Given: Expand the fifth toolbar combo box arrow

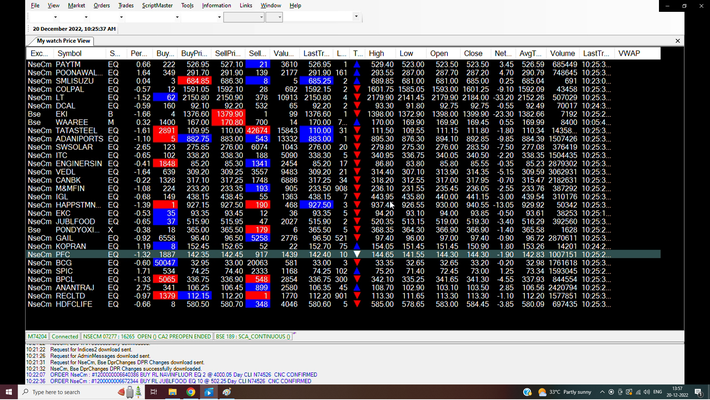Looking at the screenshot, I should [x=219, y=17].
